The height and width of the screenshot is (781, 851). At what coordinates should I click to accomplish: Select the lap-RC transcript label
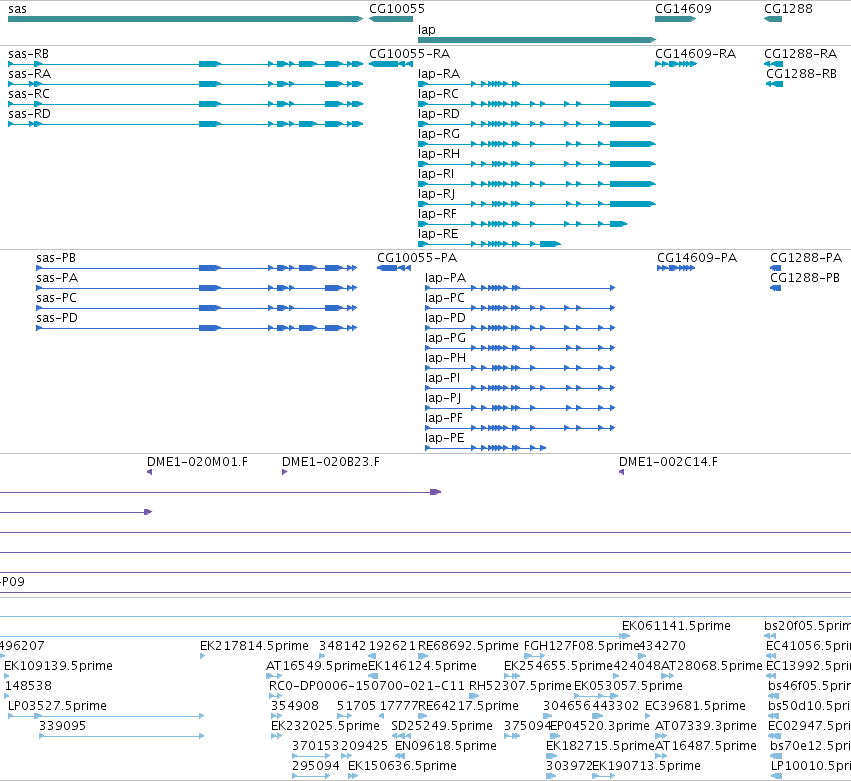pos(438,94)
